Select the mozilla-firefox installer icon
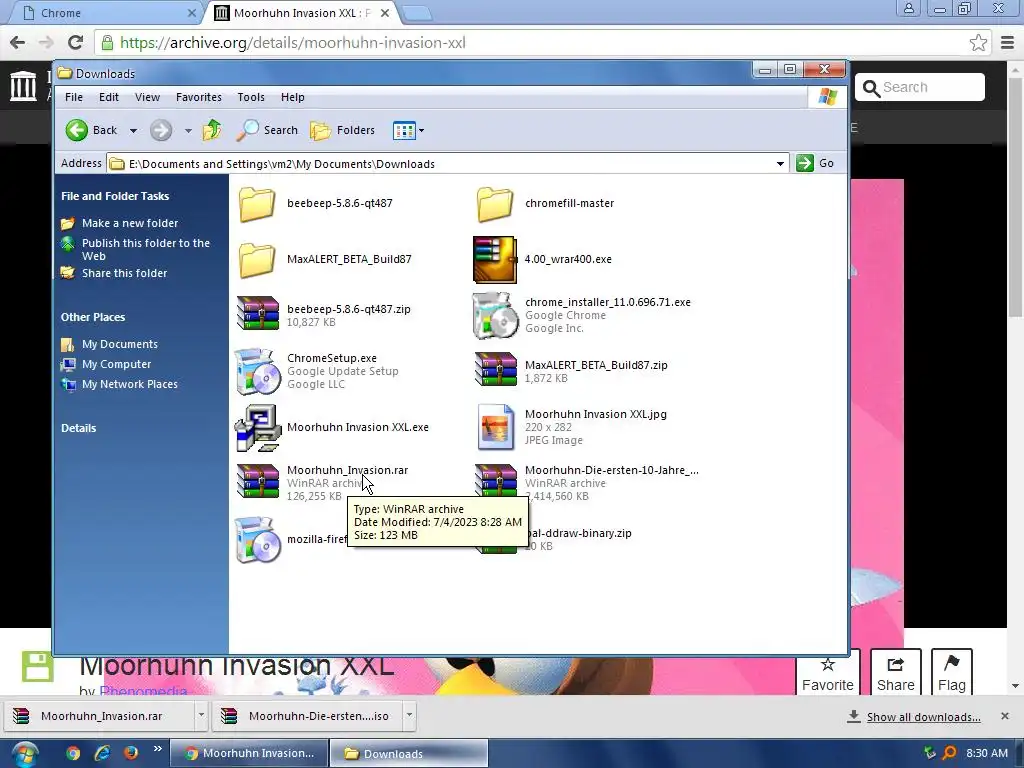The image size is (1024, 768). click(257, 539)
